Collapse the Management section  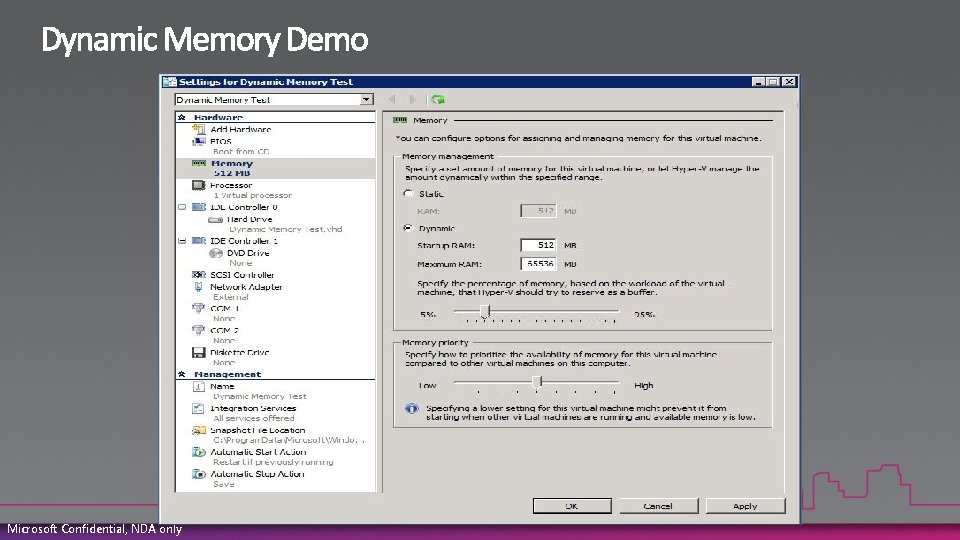click(x=182, y=374)
